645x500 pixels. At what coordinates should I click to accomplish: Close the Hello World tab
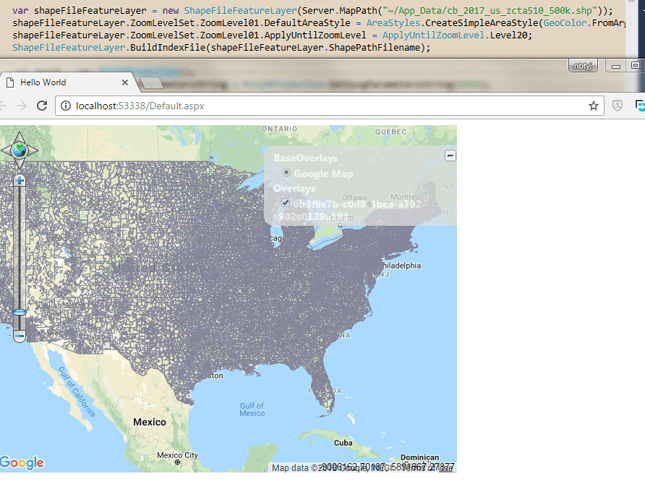pos(125,83)
